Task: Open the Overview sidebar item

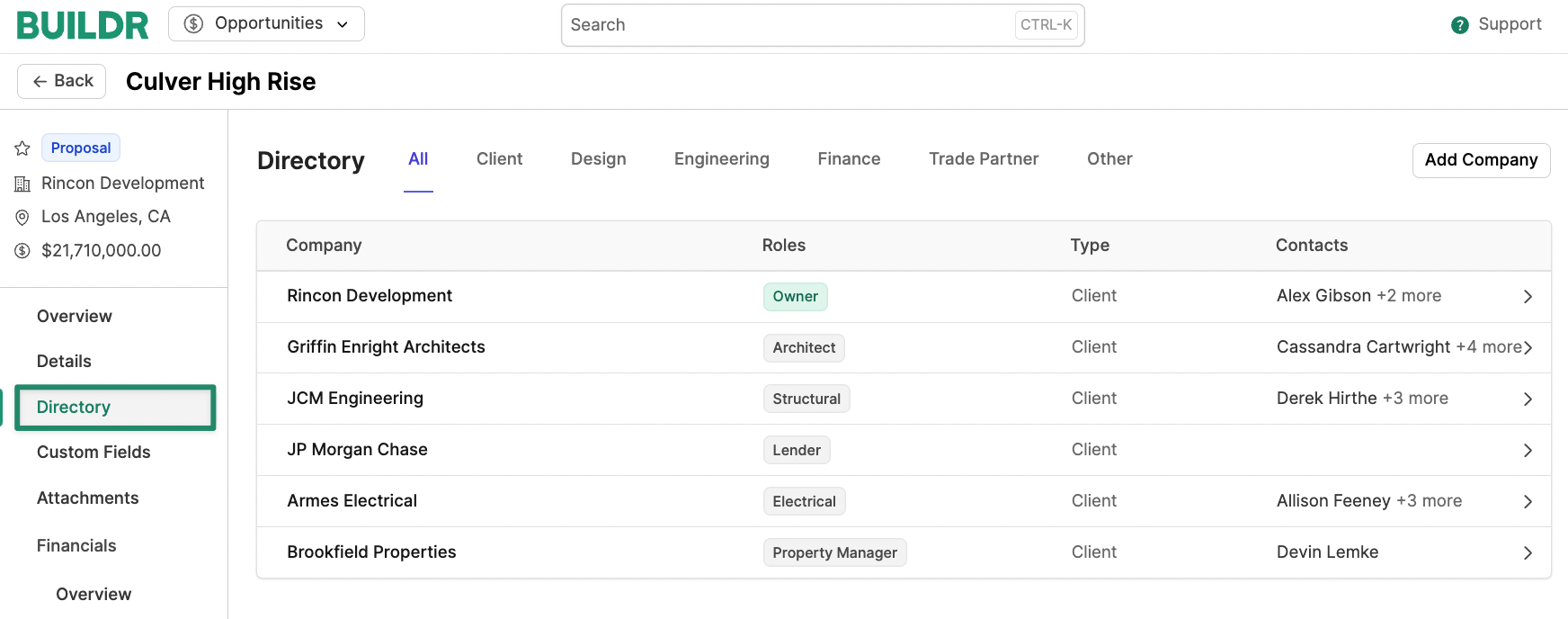Action: click(75, 317)
